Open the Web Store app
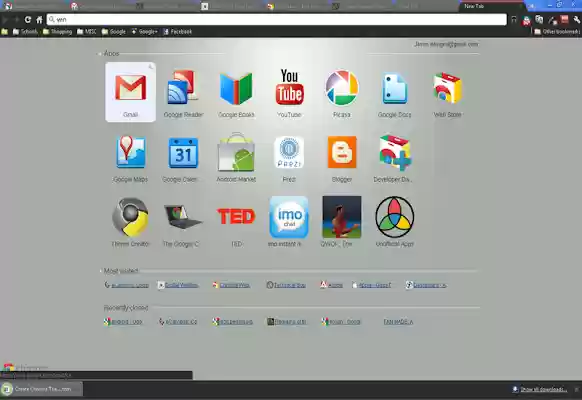 pos(447,93)
